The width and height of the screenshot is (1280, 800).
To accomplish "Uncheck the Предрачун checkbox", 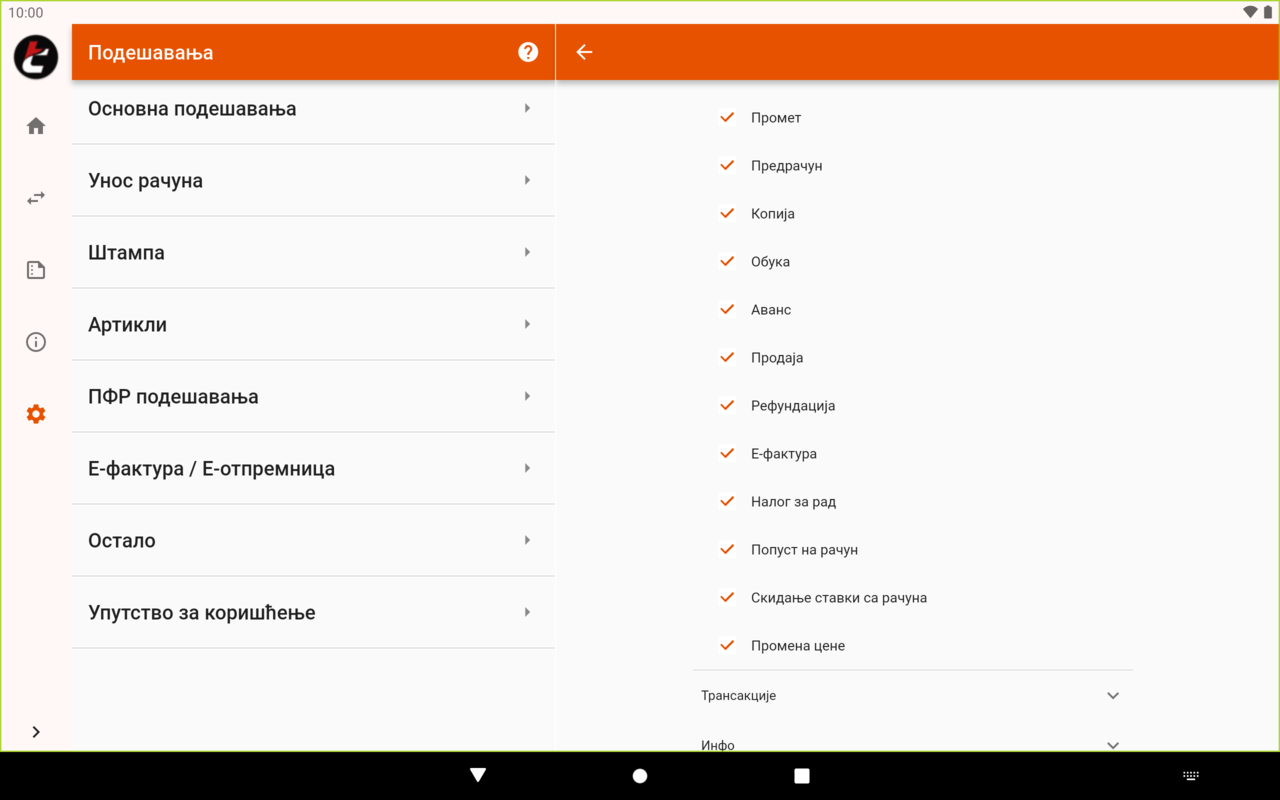I will tap(727, 165).
